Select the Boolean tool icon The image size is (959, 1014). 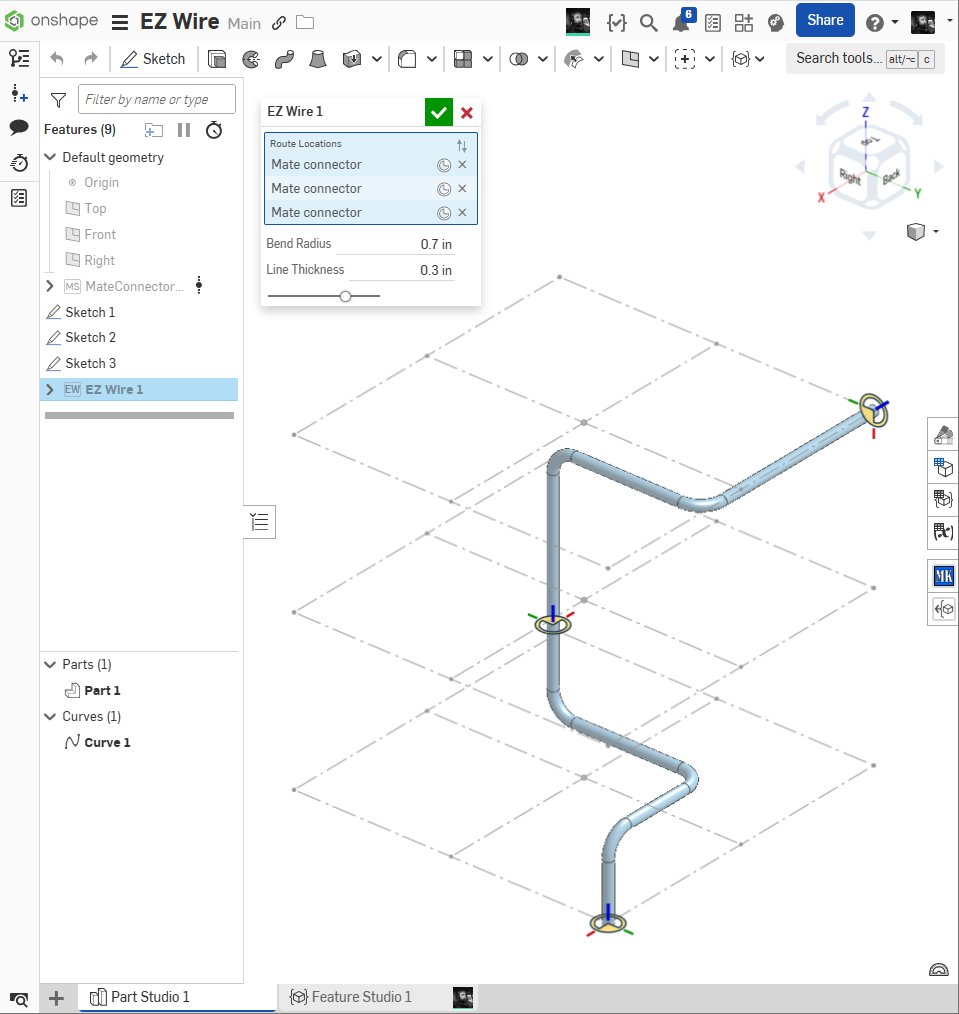pyautogui.click(x=519, y=59)
